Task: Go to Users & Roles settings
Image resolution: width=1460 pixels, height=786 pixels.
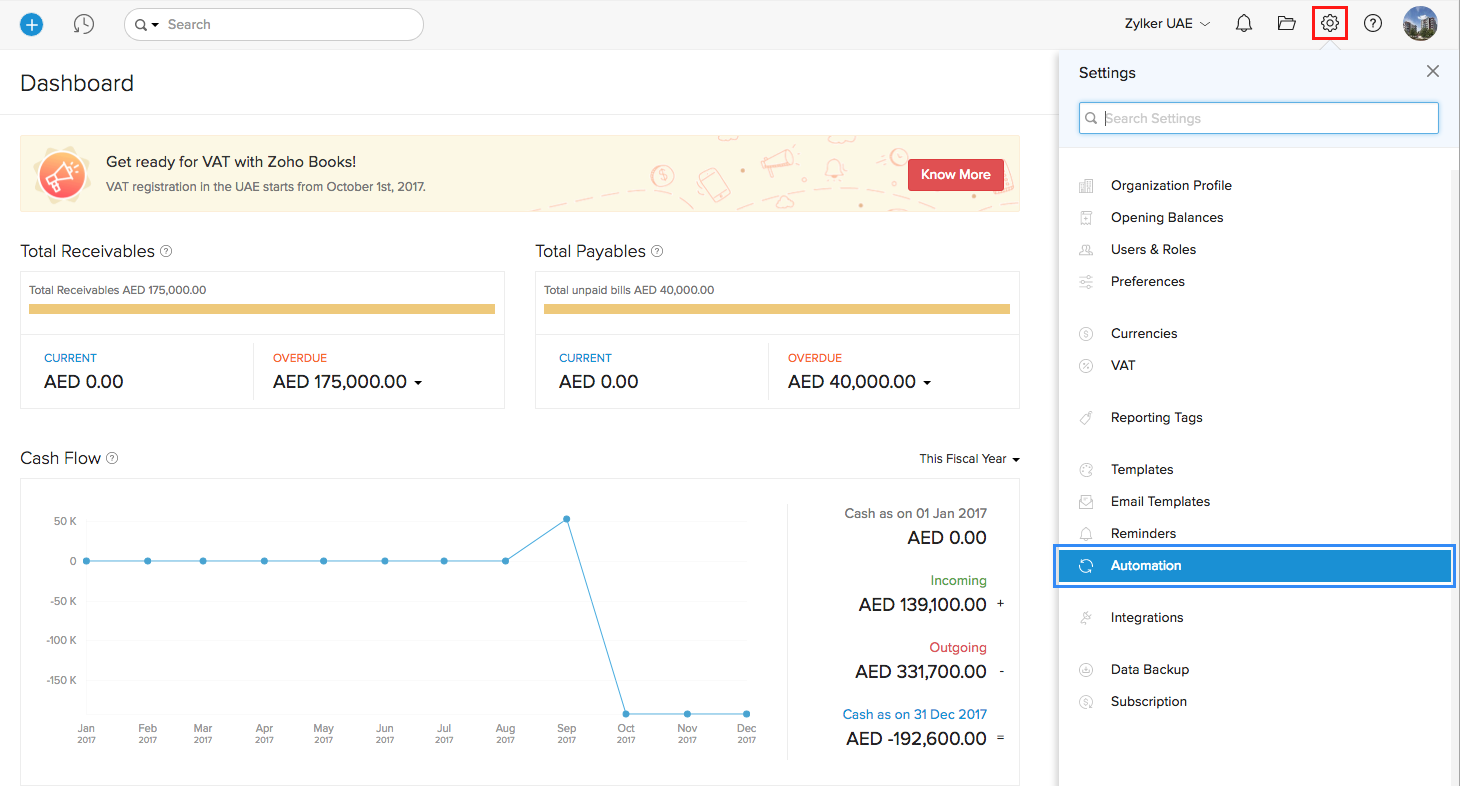Action: click(1153, 250)
